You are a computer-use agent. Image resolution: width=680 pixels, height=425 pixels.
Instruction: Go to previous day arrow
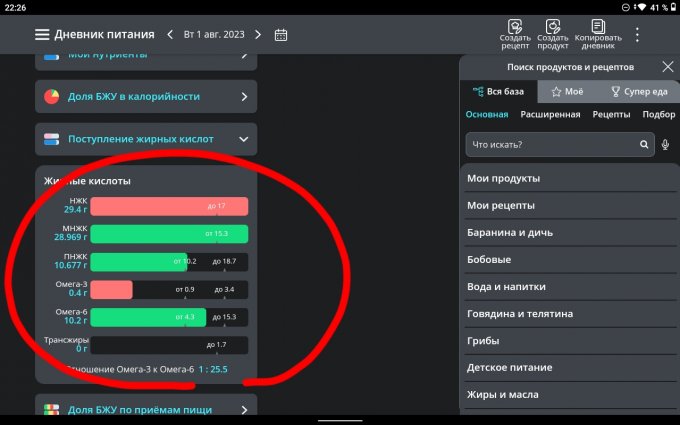pyautogui.click(x=169, y=34)
